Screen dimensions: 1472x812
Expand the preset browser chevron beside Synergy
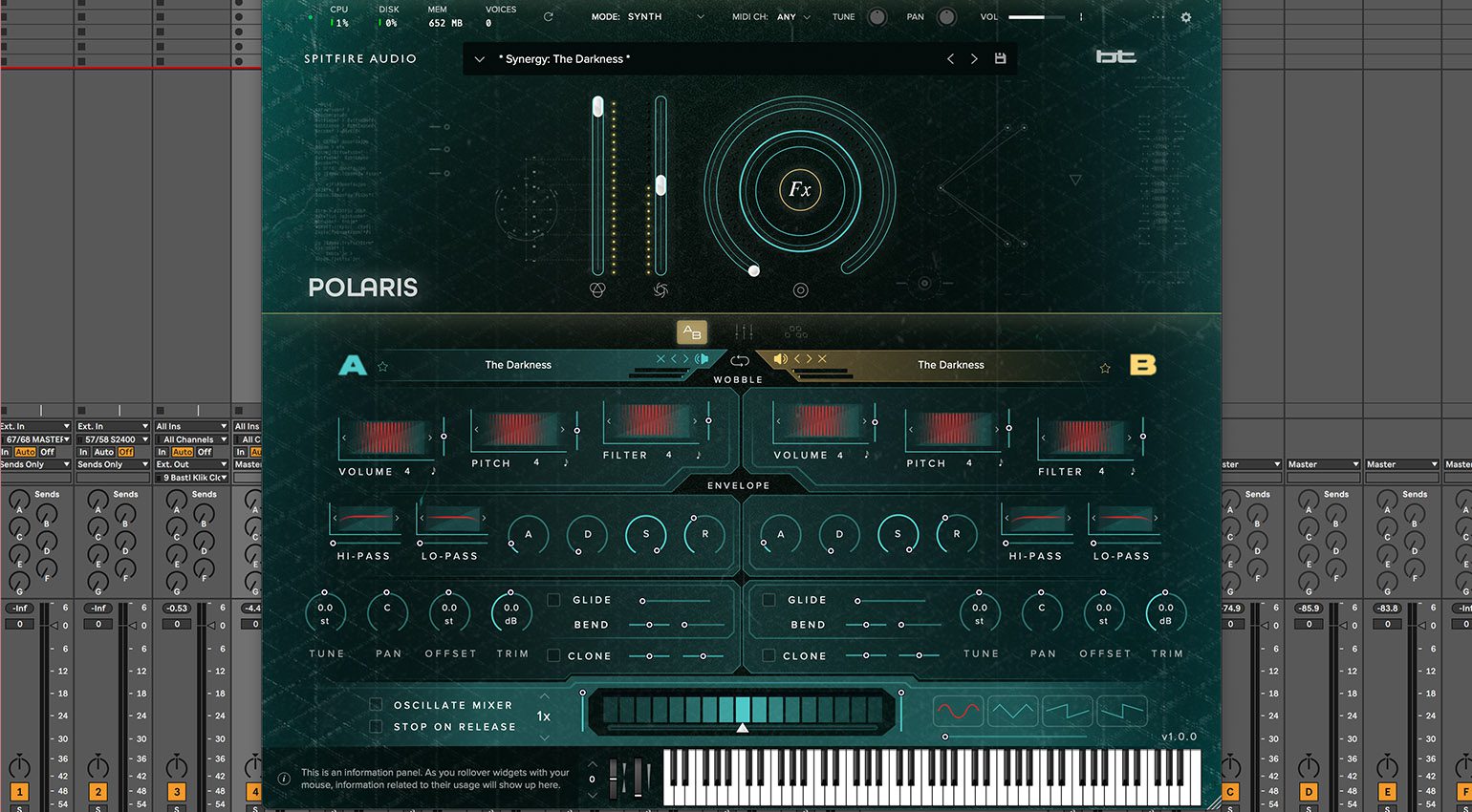click(x=480, y=59)
